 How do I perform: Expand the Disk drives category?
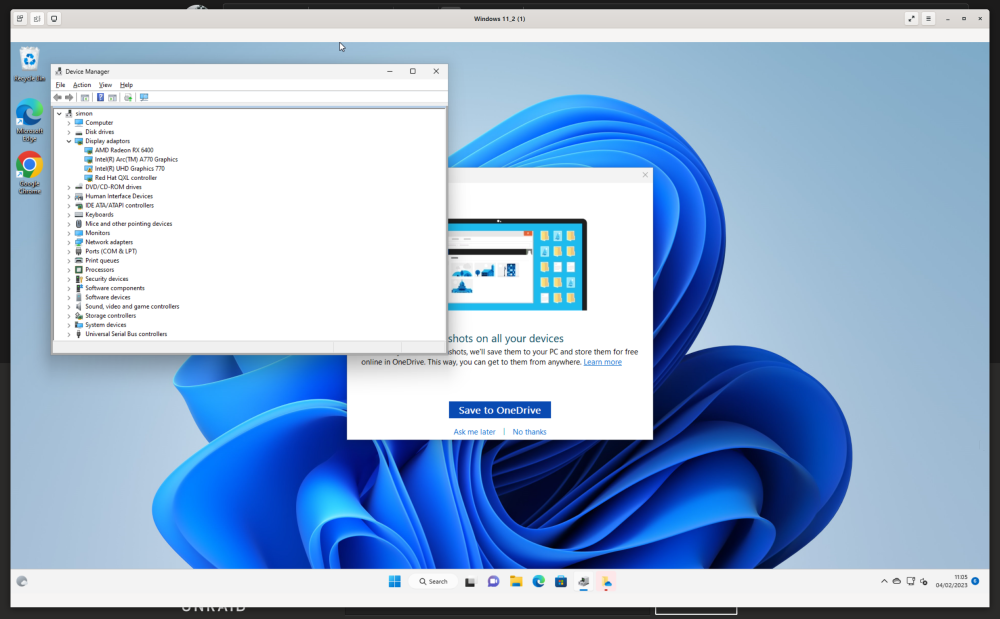click(69, 132)
